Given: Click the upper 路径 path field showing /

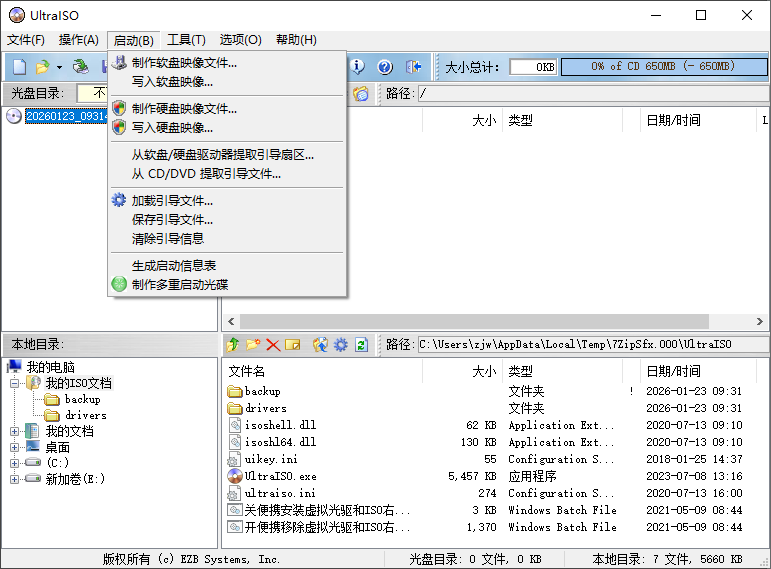Looking at the screenshot, I should 593,93.
